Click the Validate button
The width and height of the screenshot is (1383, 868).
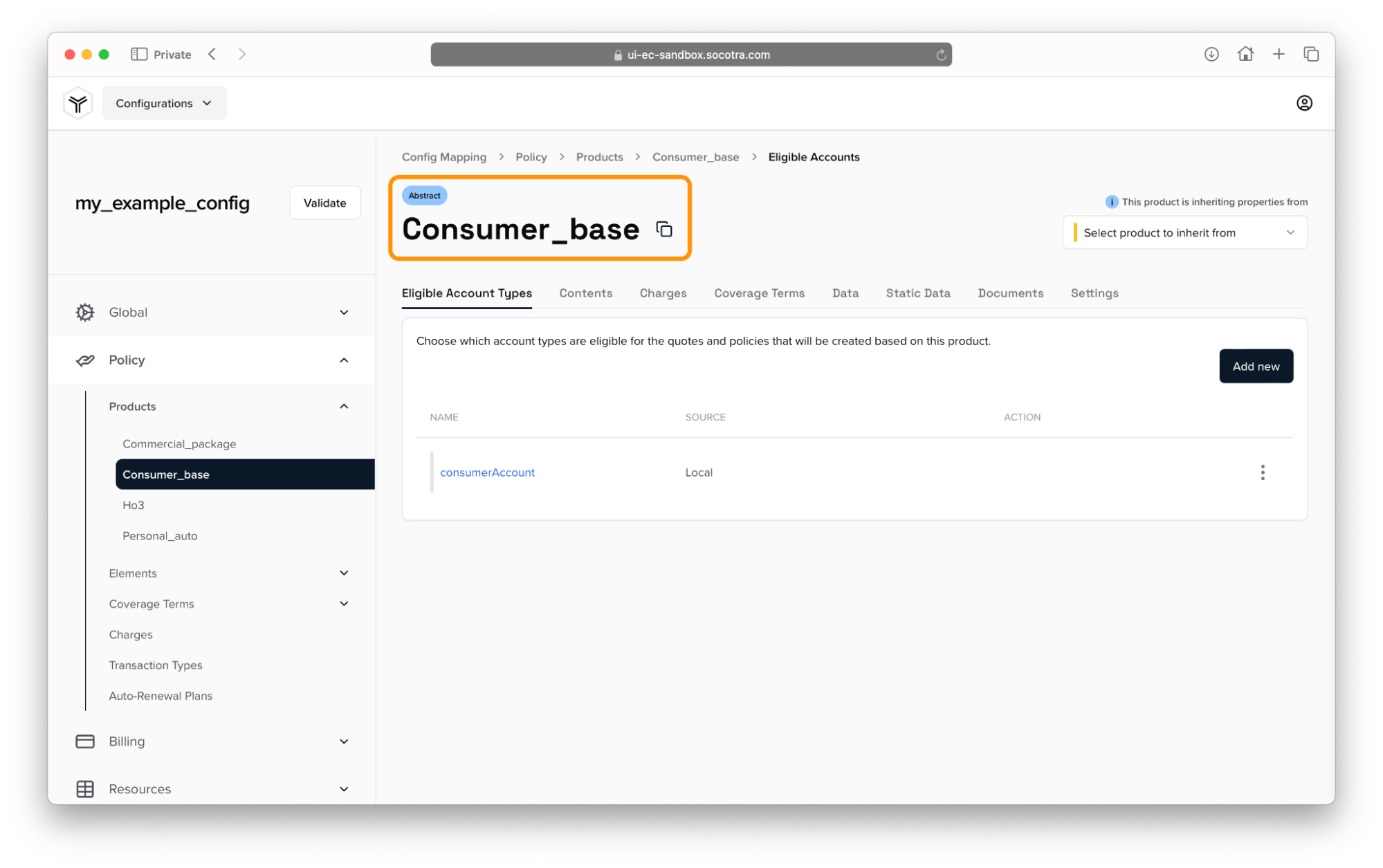click(324, 203)
